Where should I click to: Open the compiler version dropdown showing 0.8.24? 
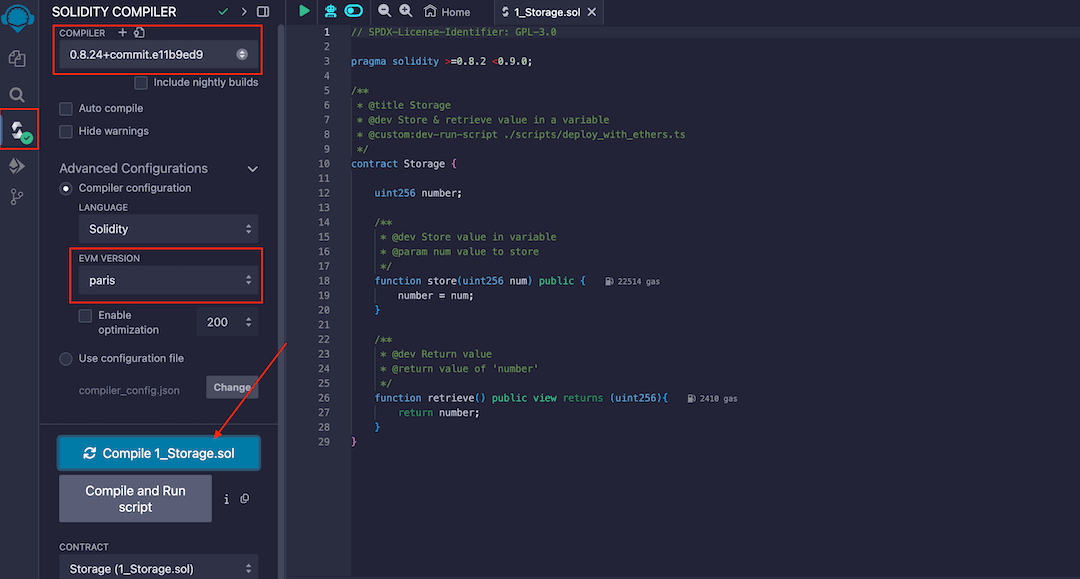pyautogui.click(x=157, y=55)
